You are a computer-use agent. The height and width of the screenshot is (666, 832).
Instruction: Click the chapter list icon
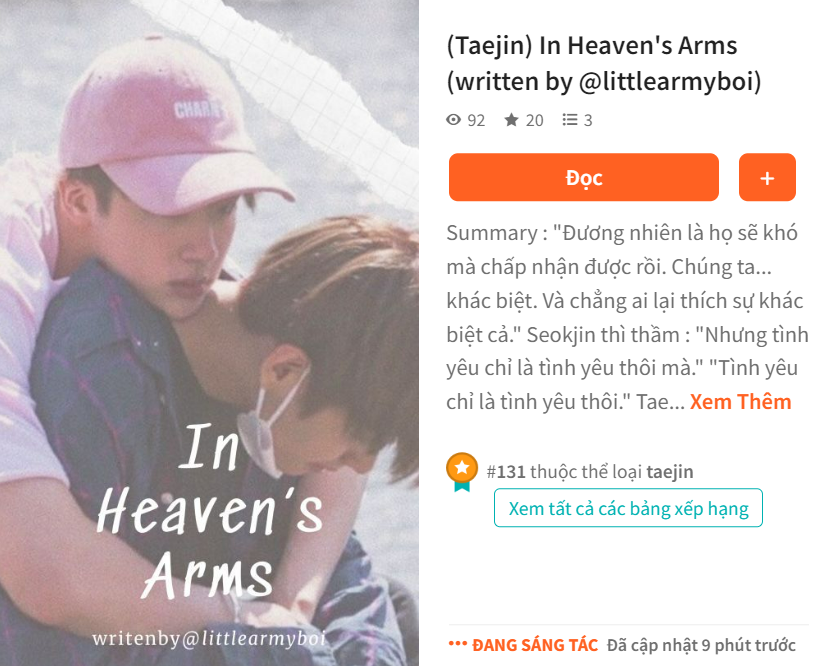pyautogui.click(x=569, y=120)
